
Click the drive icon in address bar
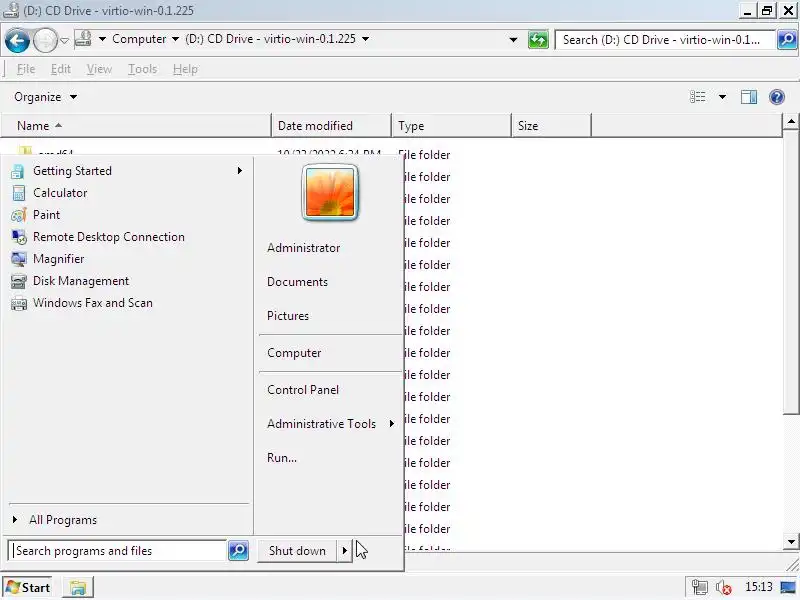tap(83, 39)
